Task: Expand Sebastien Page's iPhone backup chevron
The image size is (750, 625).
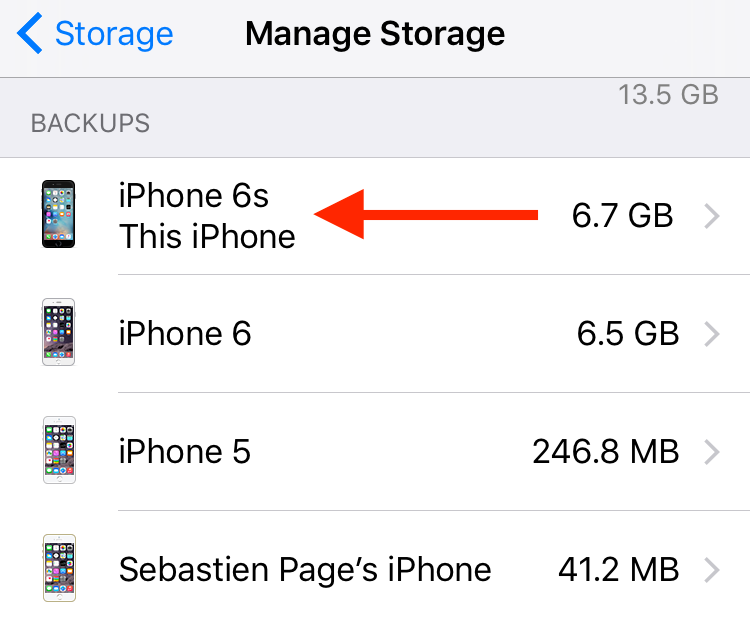Action: (712, 570)
